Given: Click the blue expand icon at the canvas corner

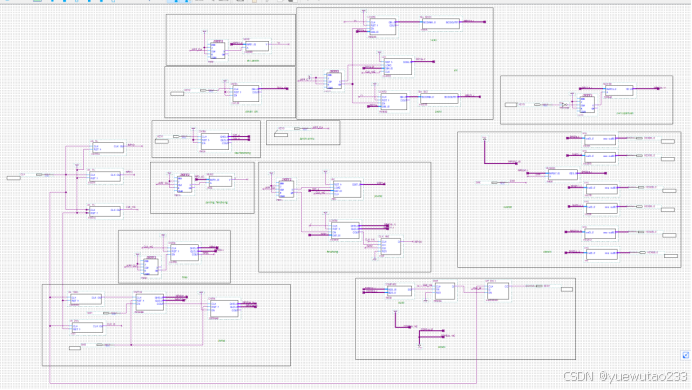Looking at the screenshot, I should [685, 355].
